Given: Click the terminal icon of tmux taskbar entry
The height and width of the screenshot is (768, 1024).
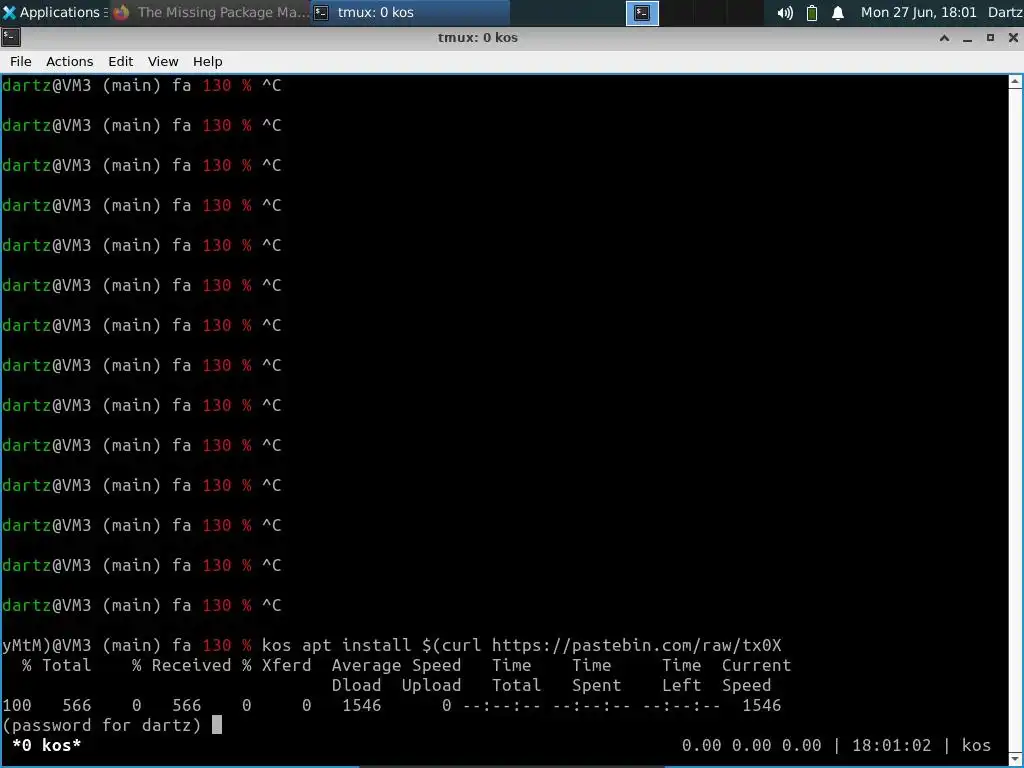Looking at the screenshot, I should [321, 12].
